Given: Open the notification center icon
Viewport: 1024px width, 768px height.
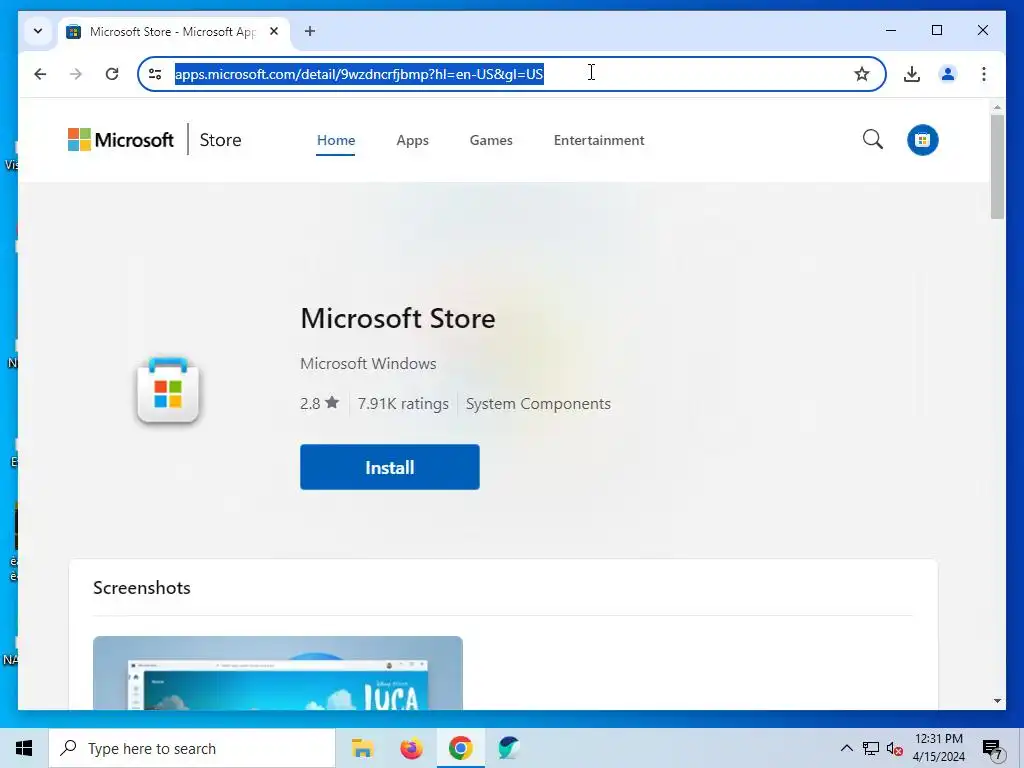Looking at the screenshot, I should (x=993, y=749).
